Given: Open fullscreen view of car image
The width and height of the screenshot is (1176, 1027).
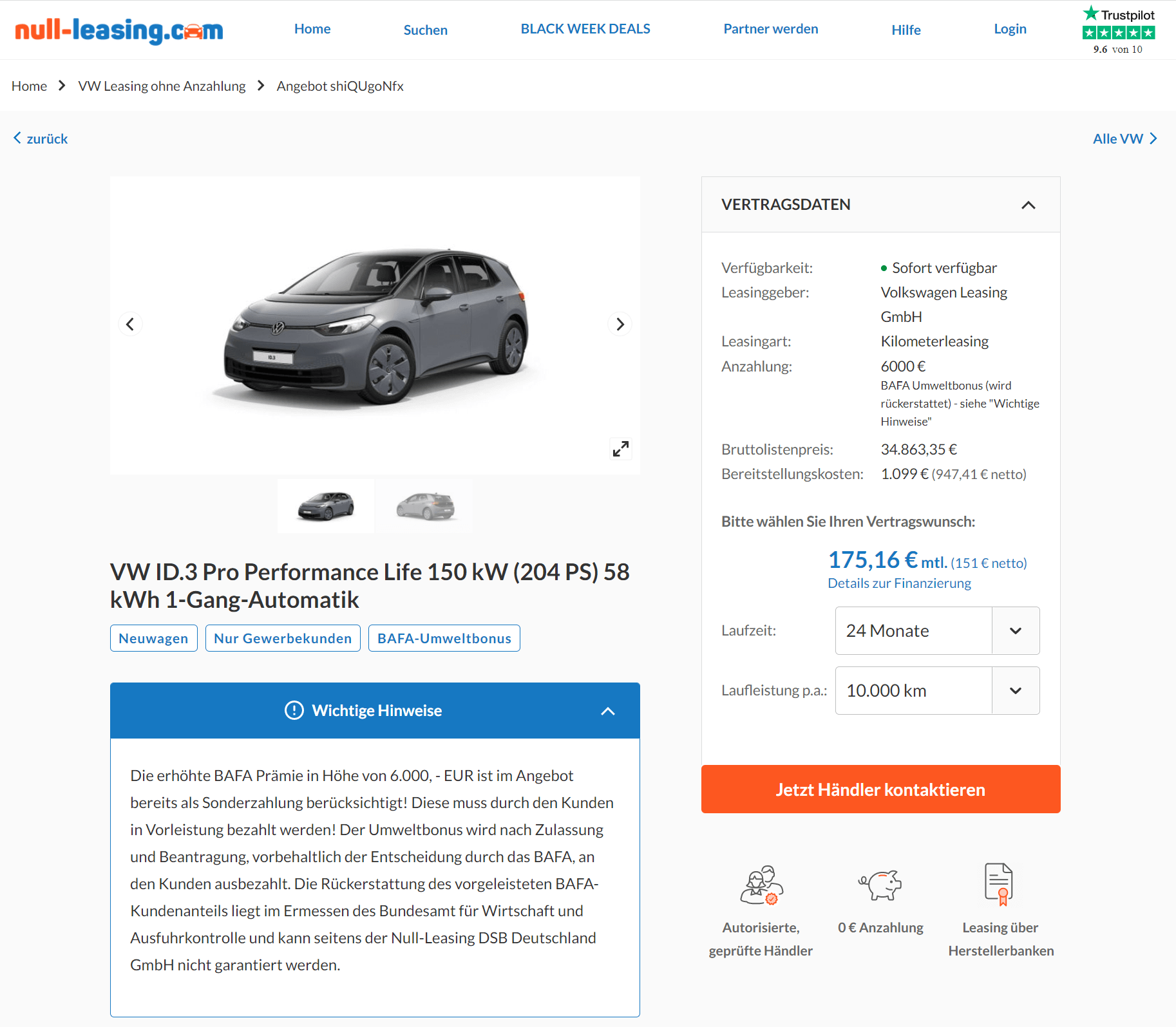Looking at the screenshot, I should click(621, 449).
